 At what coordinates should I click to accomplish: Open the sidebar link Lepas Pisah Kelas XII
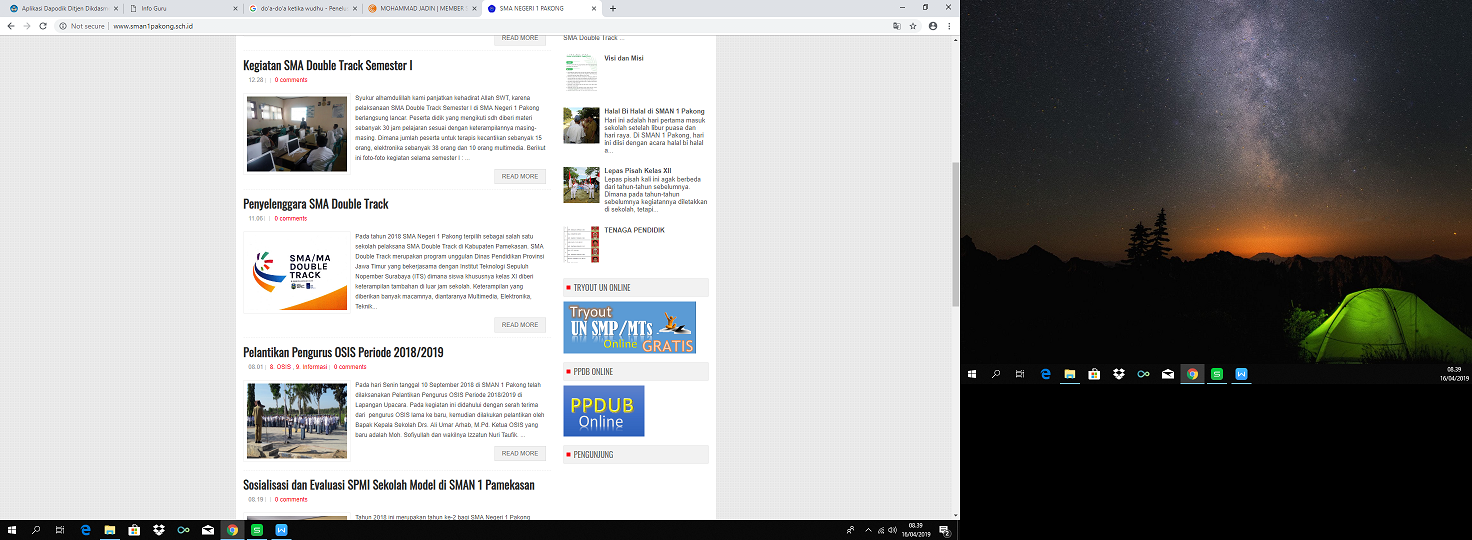[x=638, y=171]
